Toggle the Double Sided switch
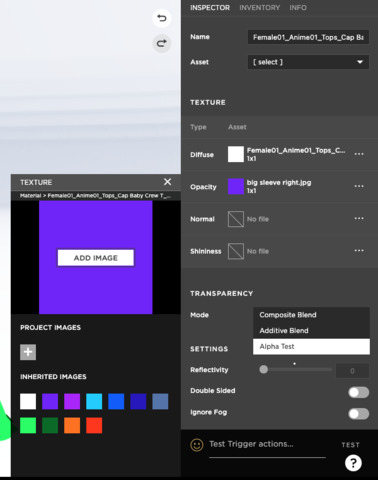 pyautogui.click(x=359, y=392)
